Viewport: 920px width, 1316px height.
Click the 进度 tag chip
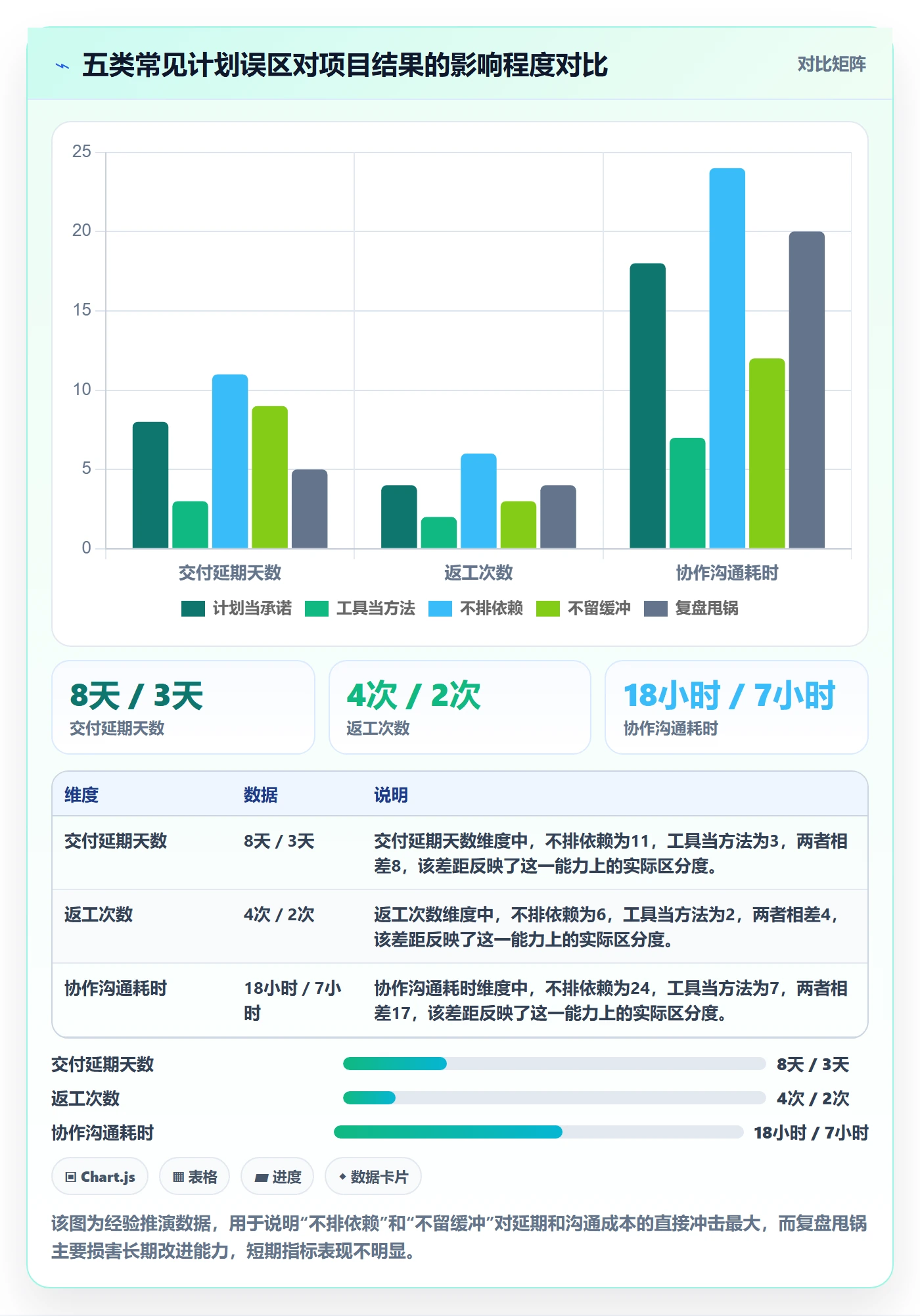coord(277,1177)
